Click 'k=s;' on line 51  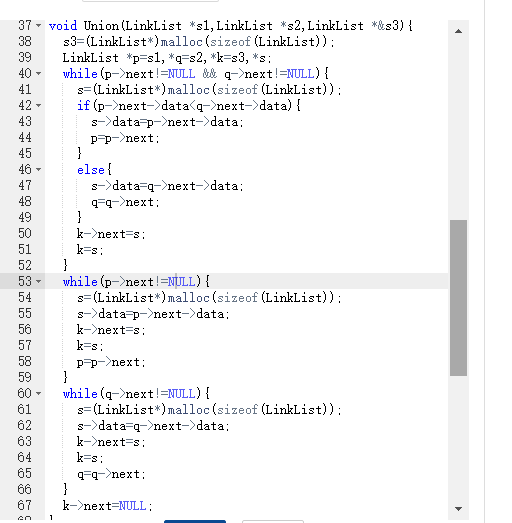90,250
